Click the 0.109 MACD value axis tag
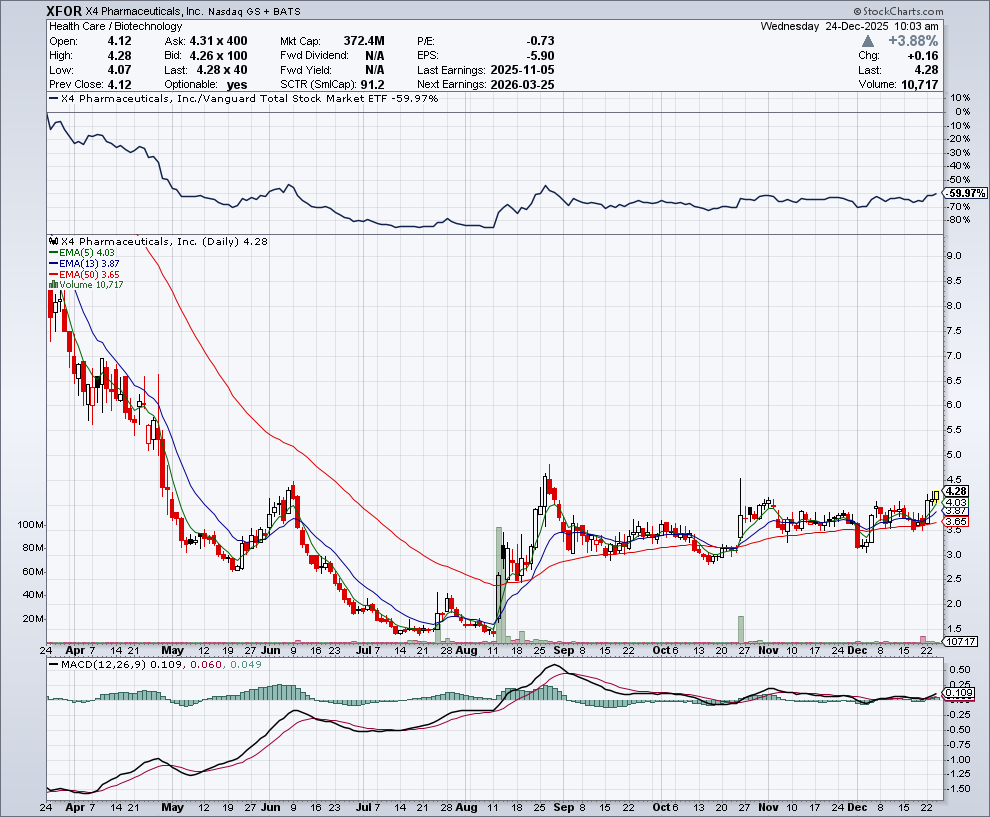The width and height of the screenshot is (990, 817). 960,693
